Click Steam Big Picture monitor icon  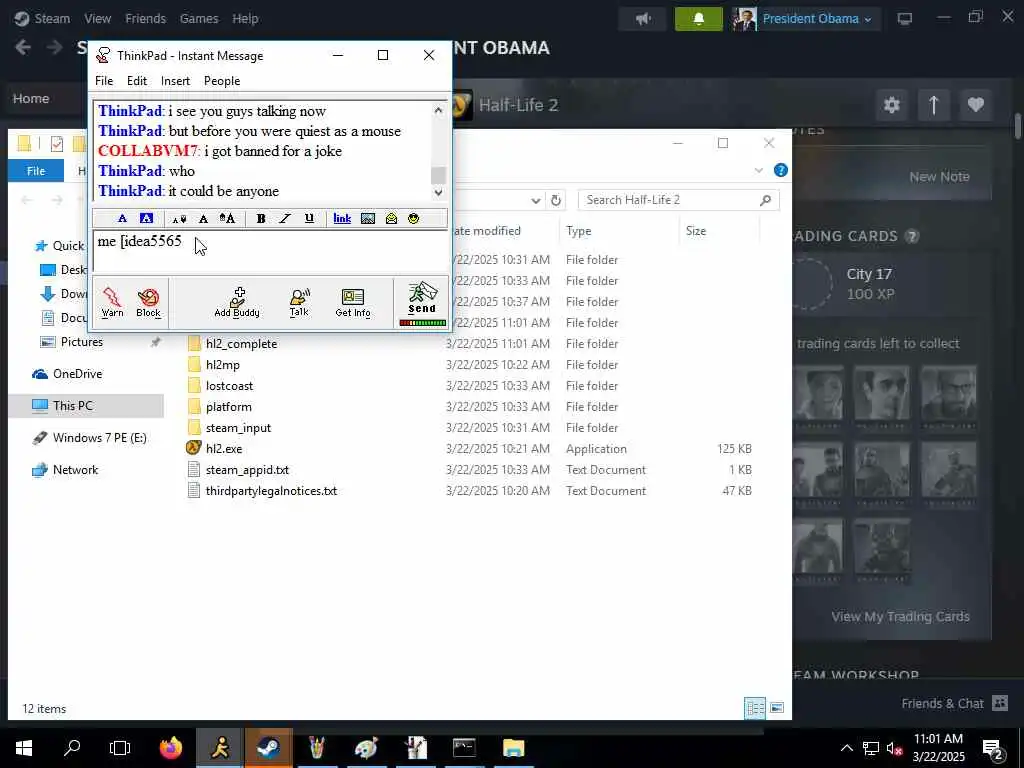tap(904, 19)
